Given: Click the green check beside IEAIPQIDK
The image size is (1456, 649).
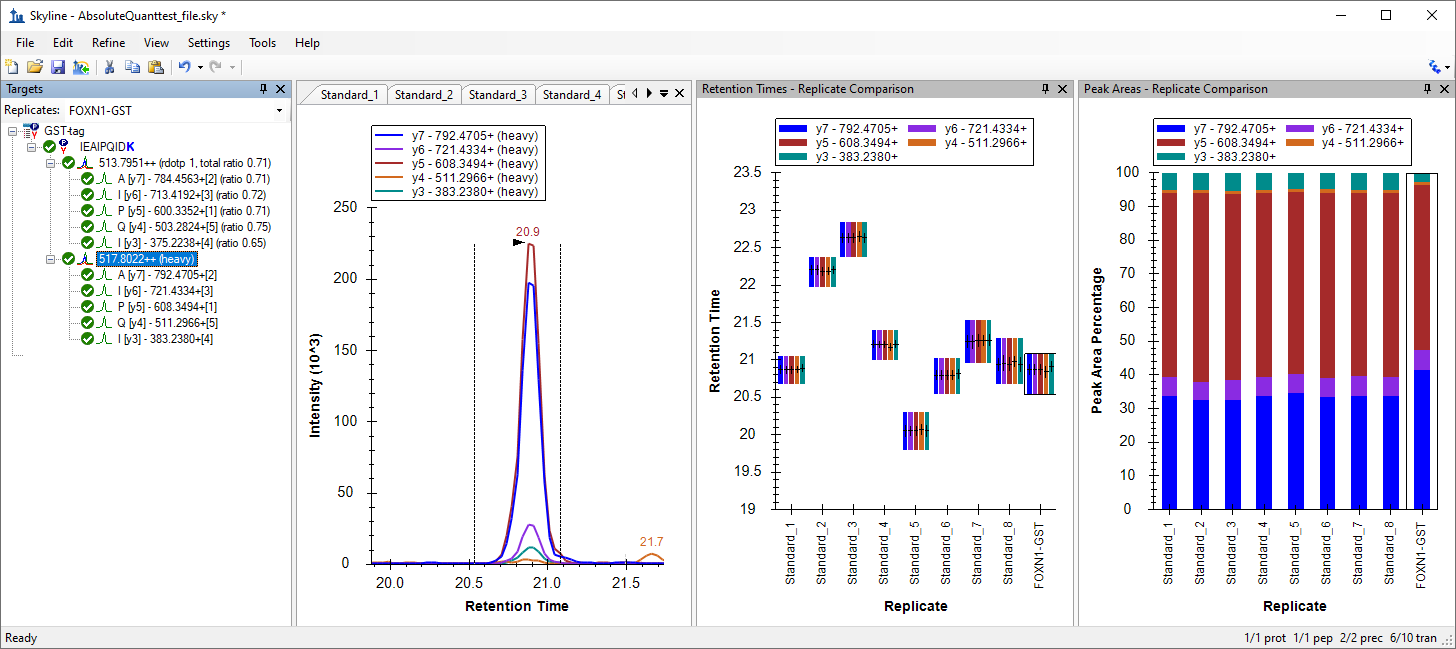Looking at the screenshot, I should coord(49,147).
